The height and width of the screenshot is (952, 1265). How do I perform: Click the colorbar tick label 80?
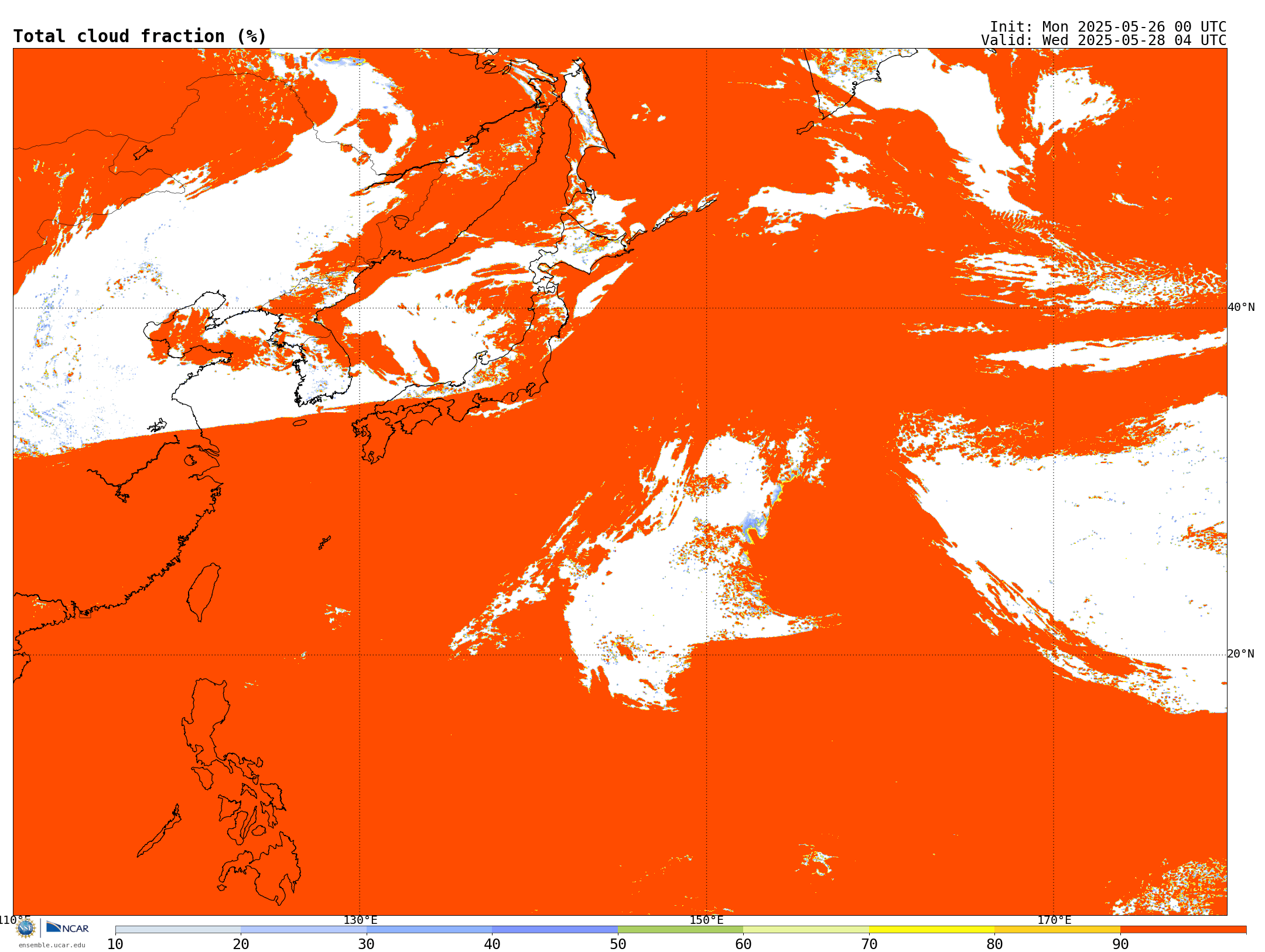[x=994, y=944]
